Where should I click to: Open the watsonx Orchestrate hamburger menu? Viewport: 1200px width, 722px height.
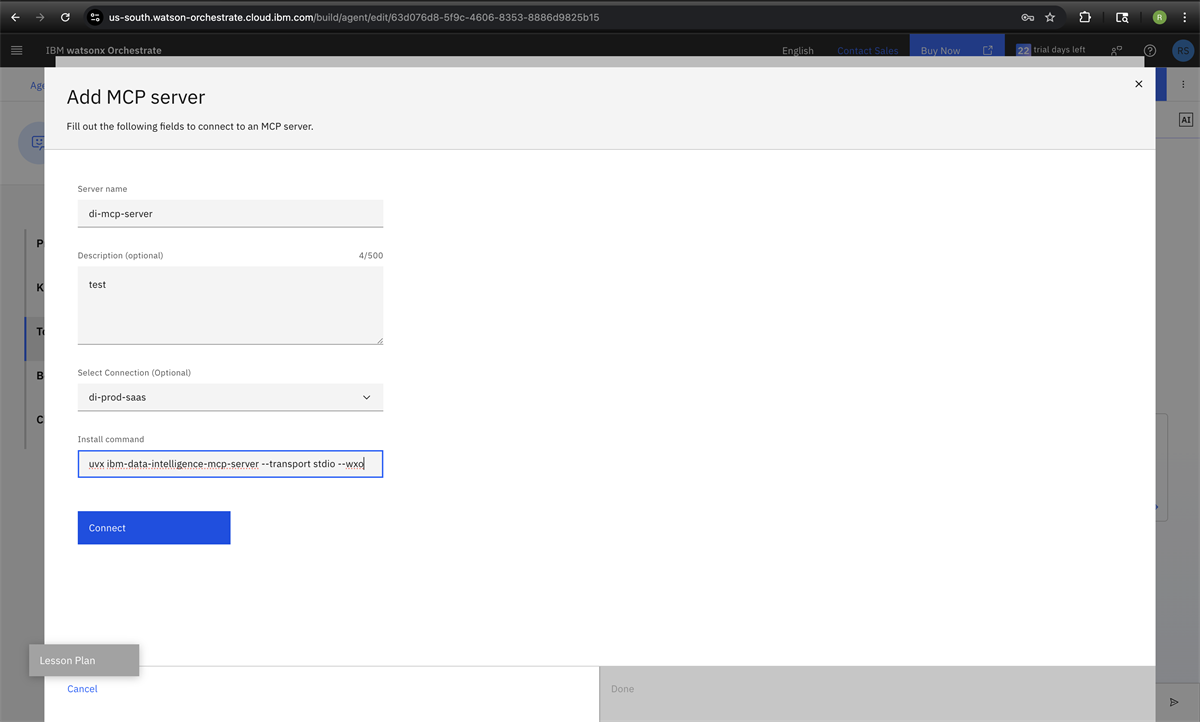[16, 50]
